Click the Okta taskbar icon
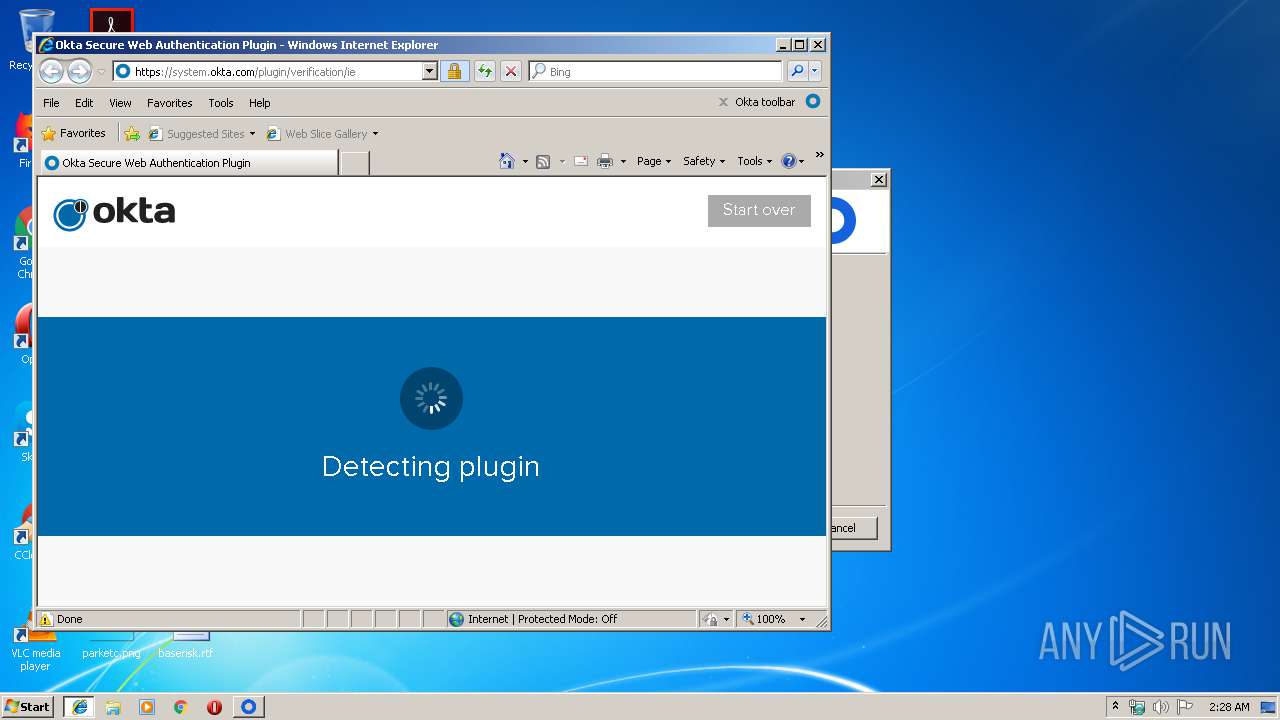1280x720 pixels. (248, 707)
